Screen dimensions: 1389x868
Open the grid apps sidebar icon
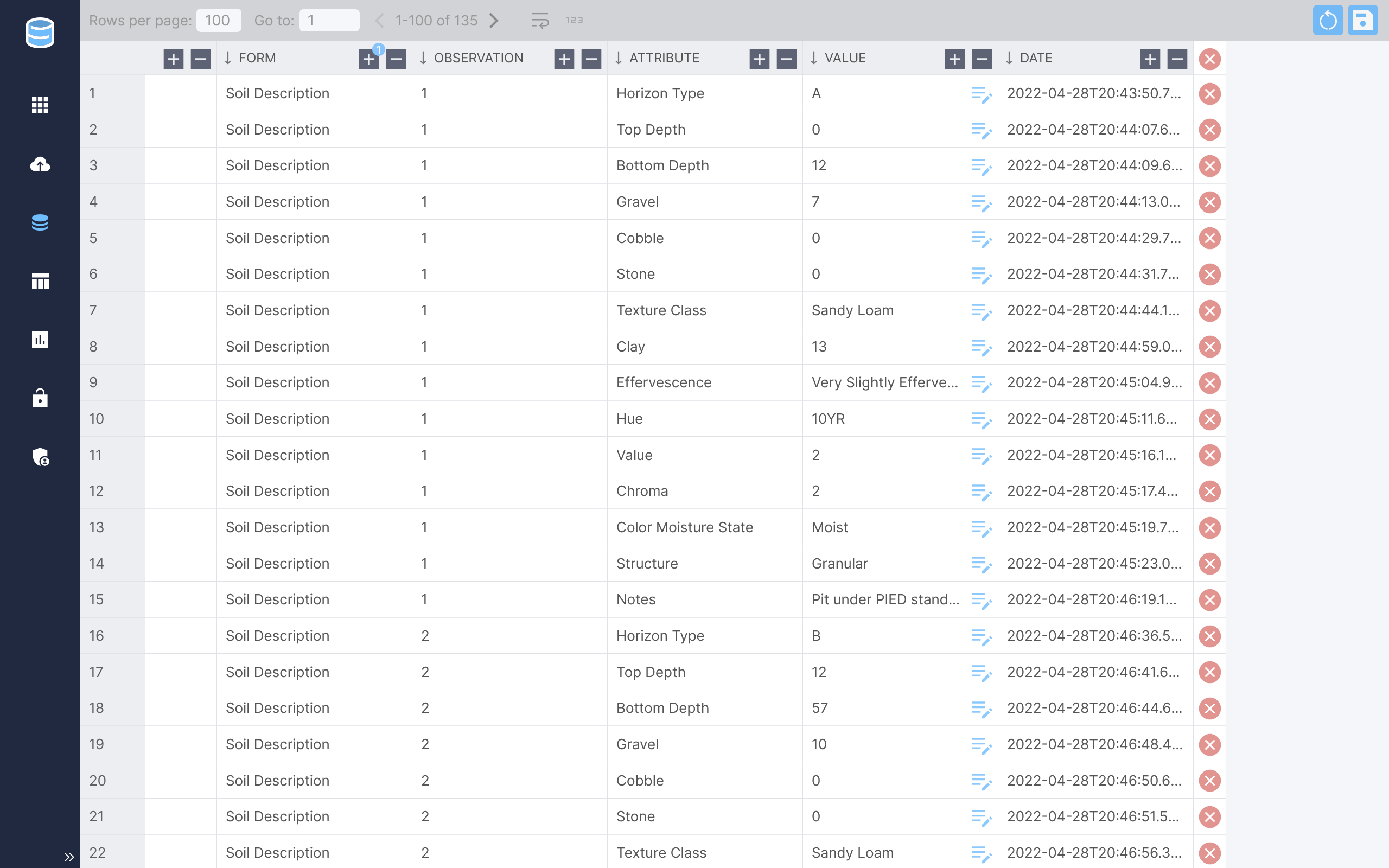(x=40, y=105)
